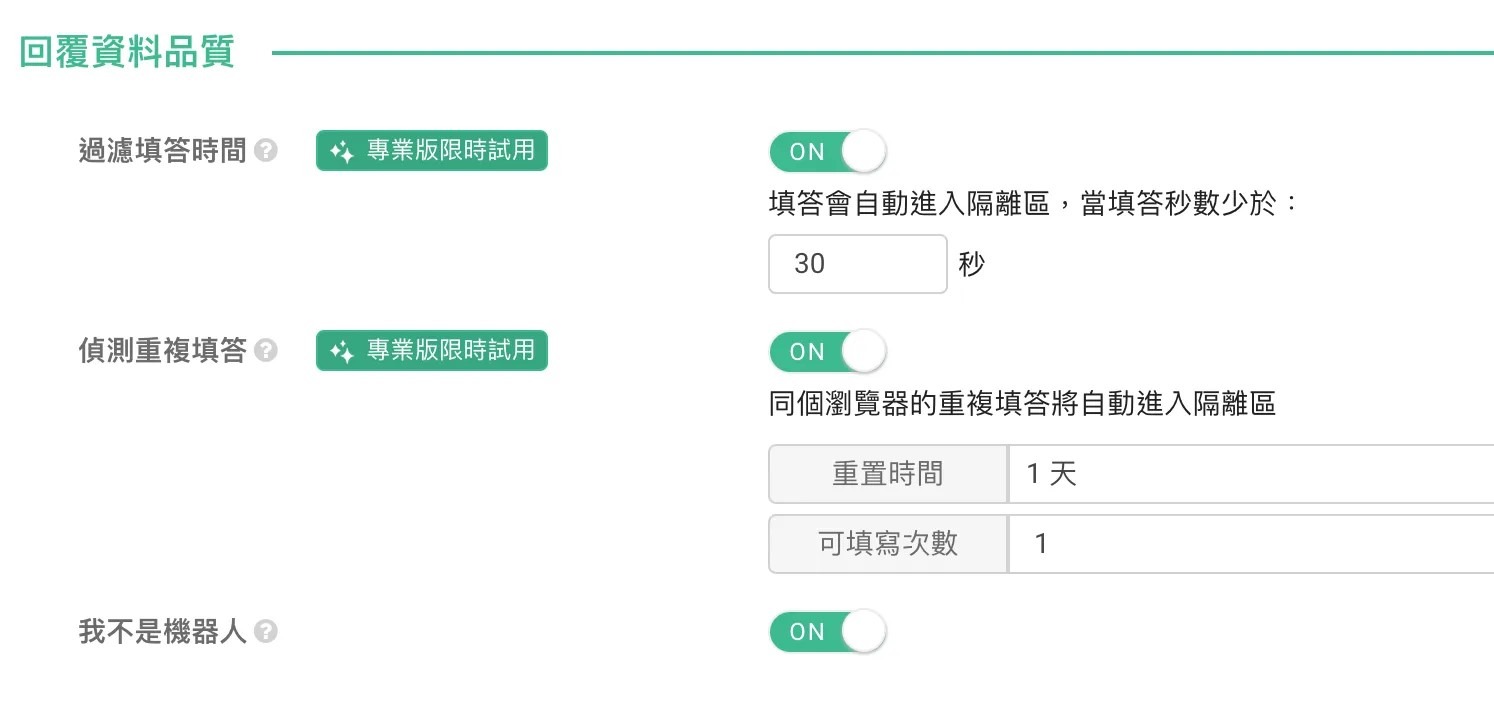1494x714 pixels.
Task: Open the 可填寫次數 dropdown showing 1
Action: tap(1251, 544)
